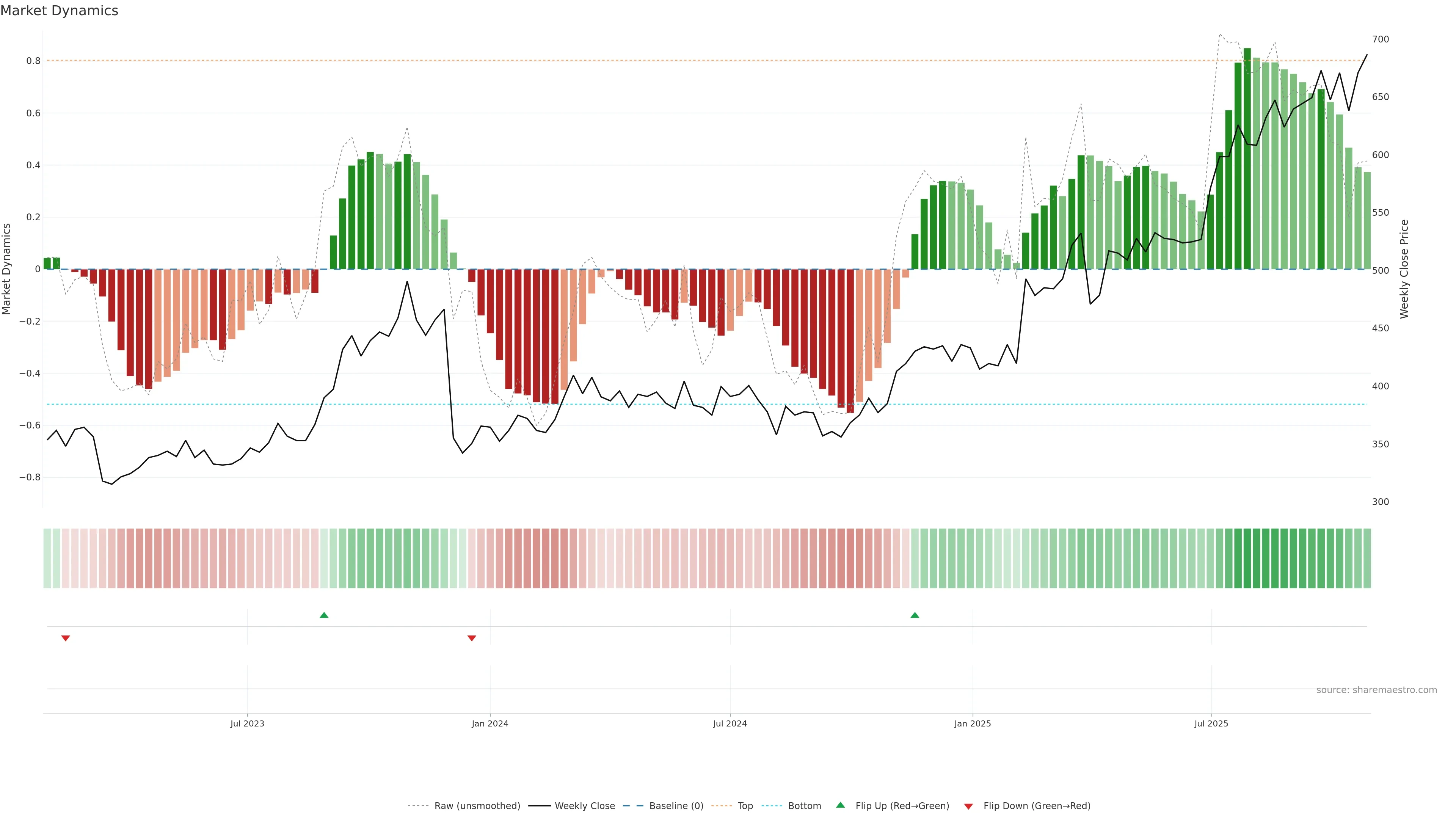Click the leftmost red Flip Down triangle marker
This screenshot has height=819, width=1456.
point(66,638)
